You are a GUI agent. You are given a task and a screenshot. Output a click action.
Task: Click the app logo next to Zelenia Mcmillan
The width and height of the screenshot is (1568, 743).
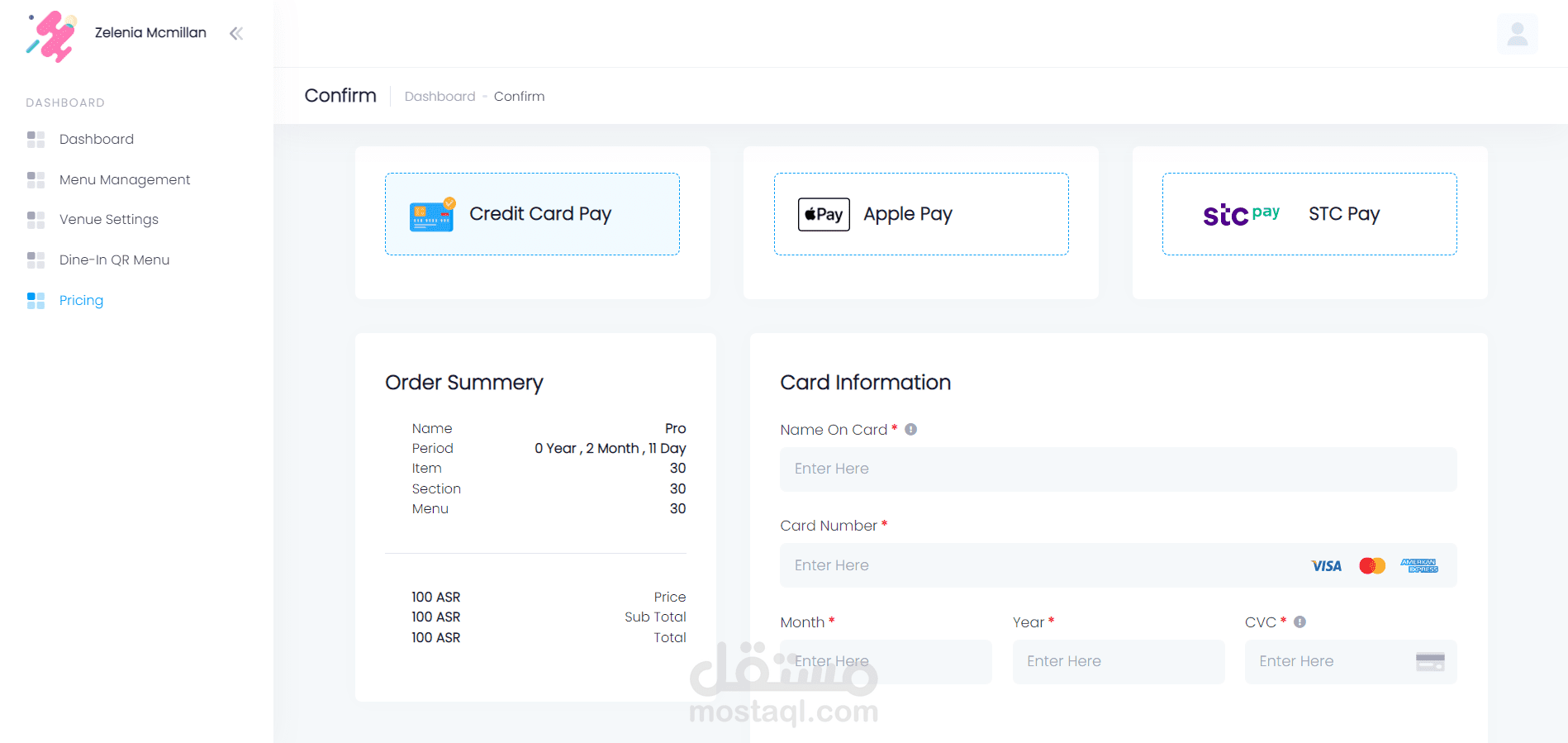point(51,36)
